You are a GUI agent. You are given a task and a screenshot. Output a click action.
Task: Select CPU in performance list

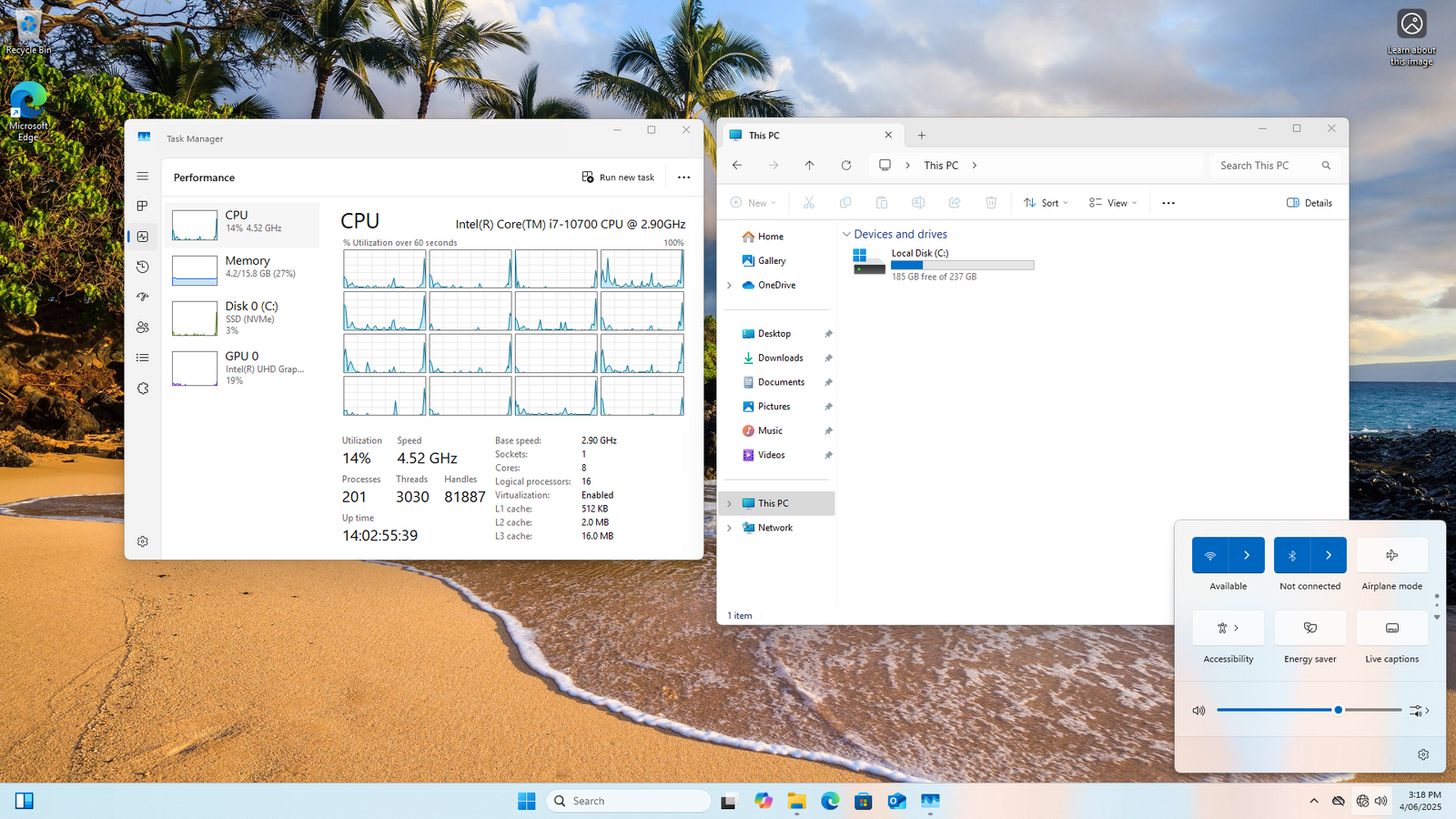[x=242, y=225]
